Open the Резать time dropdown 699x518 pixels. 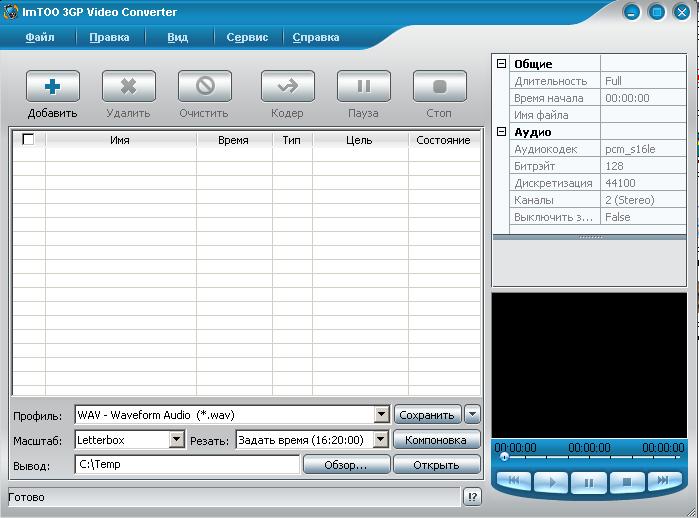381,440
